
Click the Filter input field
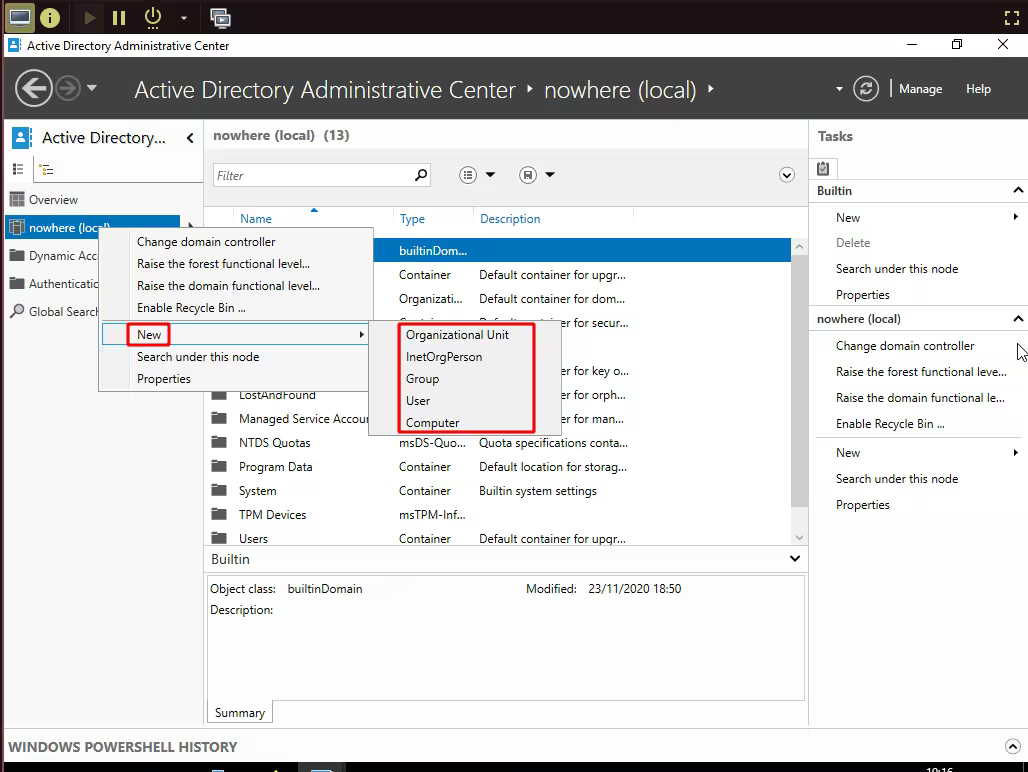pos(313,176)
